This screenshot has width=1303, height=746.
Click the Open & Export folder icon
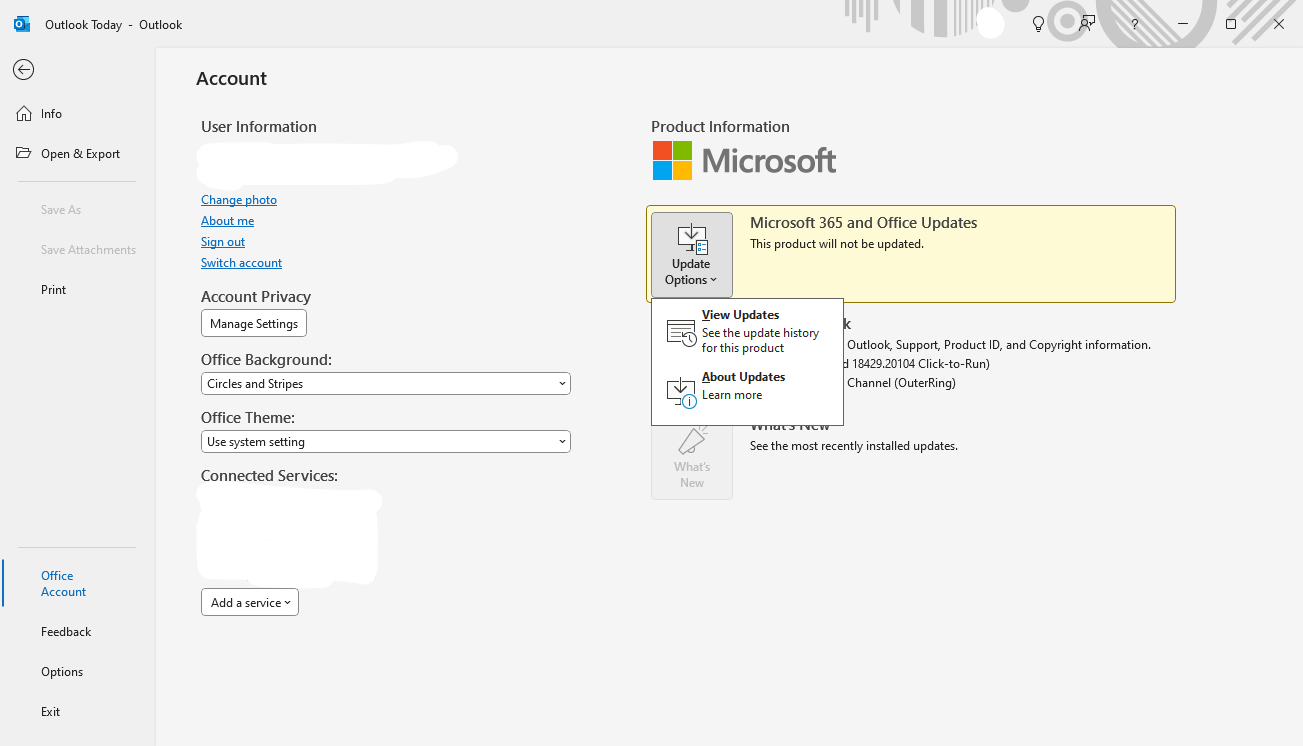coord(24,153)
